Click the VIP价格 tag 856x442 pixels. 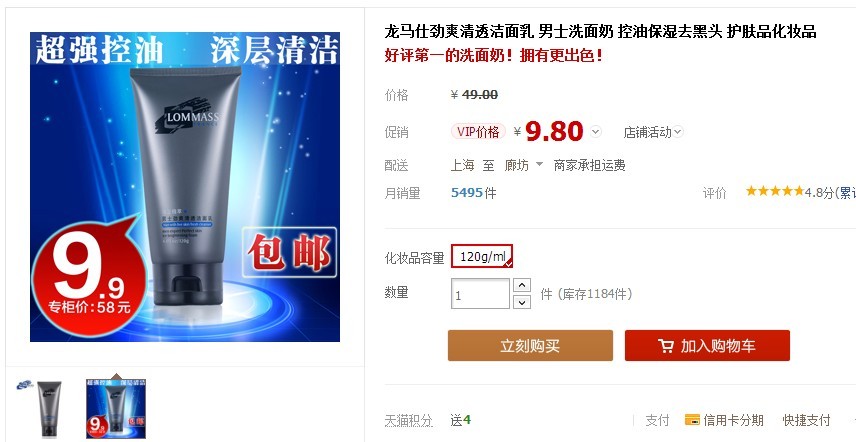pyautogui.click(x=478, y=132)
